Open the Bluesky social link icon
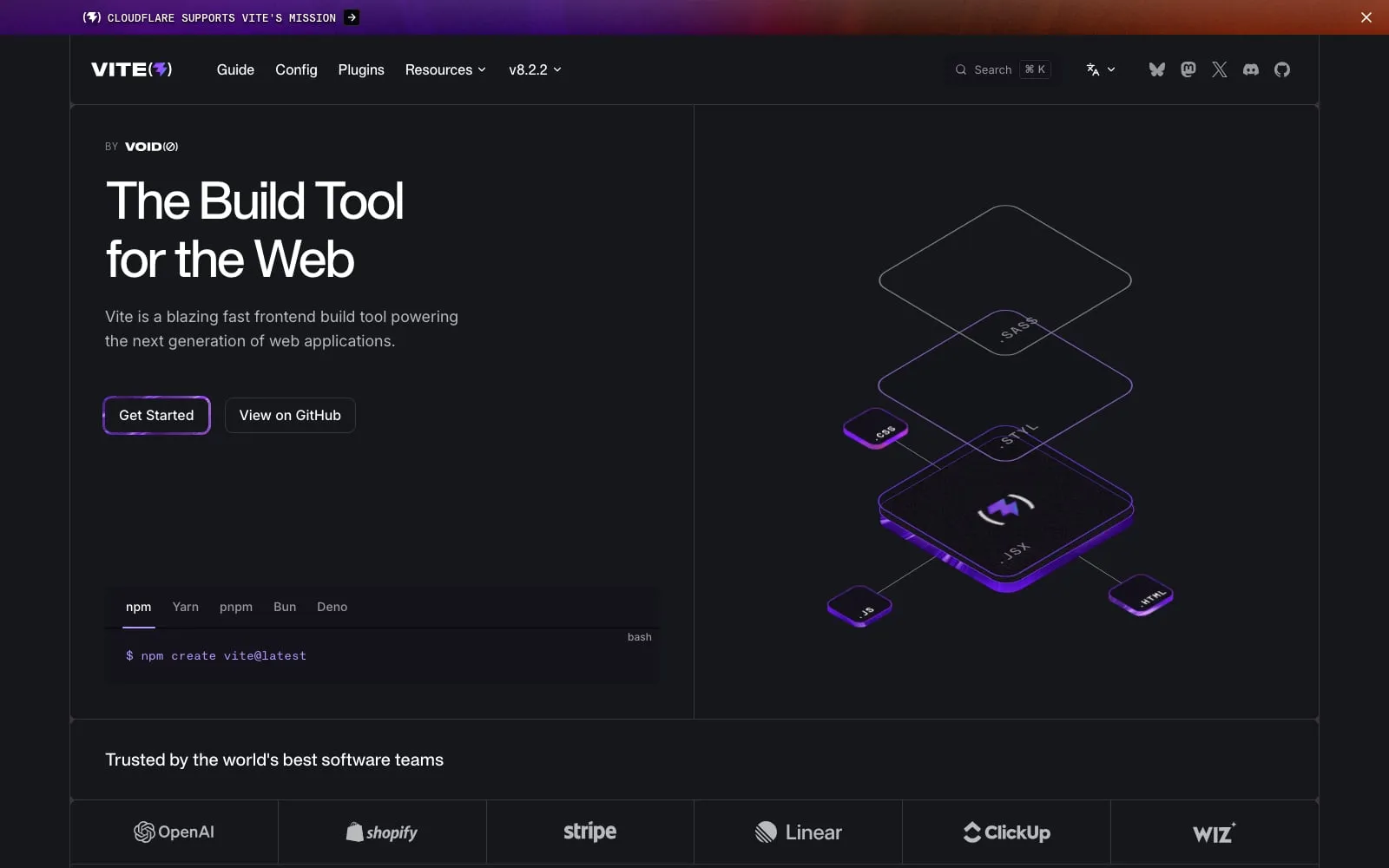1389x868 pixels. click(x=1156, y=69)
